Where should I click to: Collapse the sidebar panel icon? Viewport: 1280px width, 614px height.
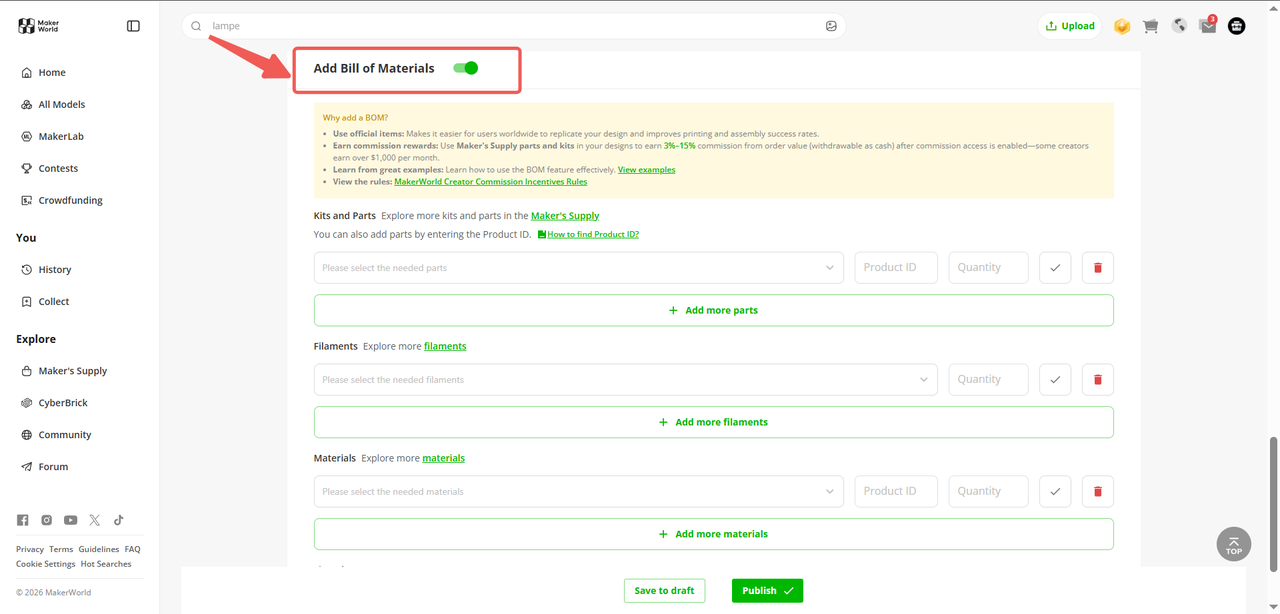coord(133,26)
